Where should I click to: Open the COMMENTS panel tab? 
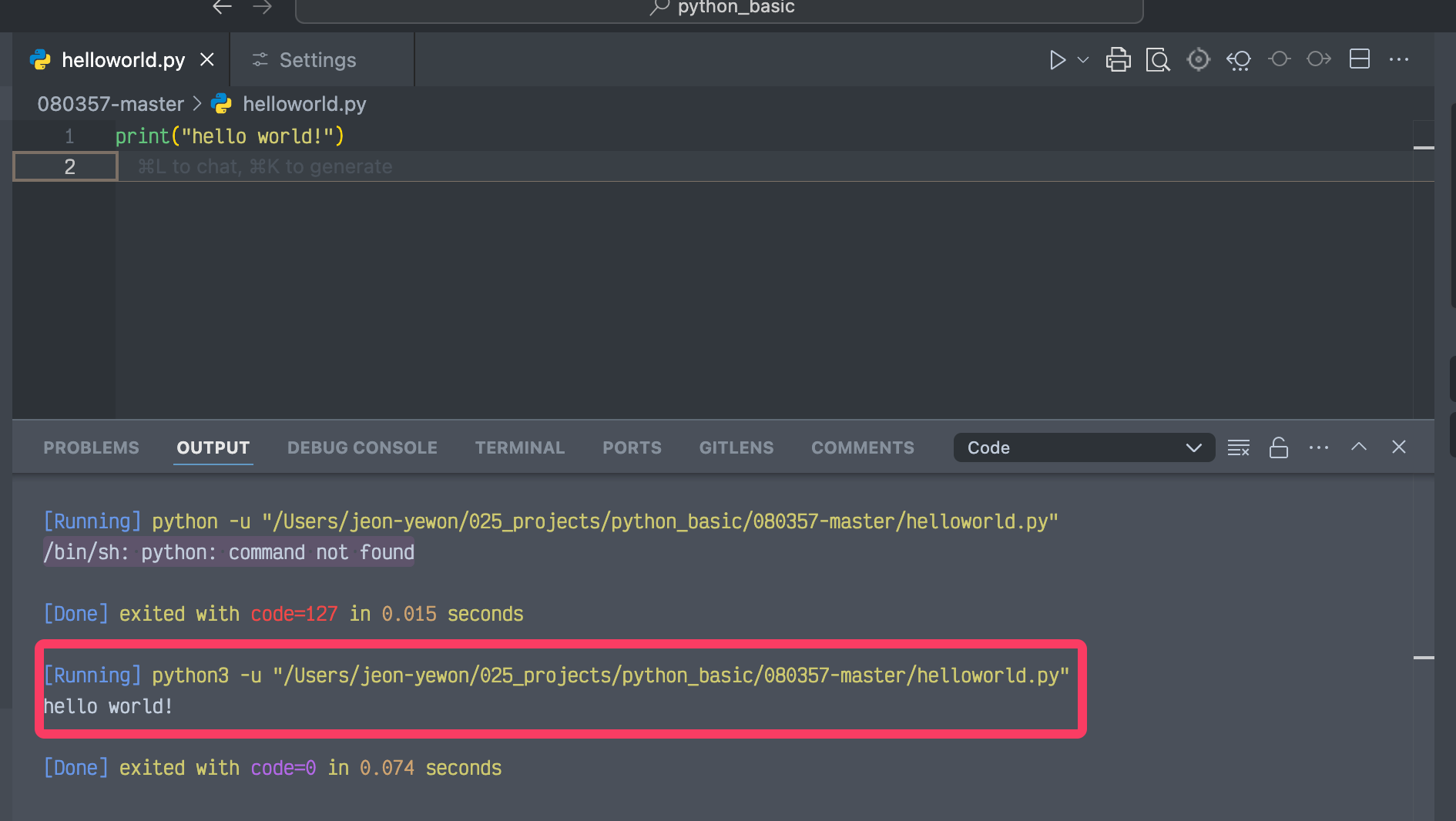coord(862,447)
